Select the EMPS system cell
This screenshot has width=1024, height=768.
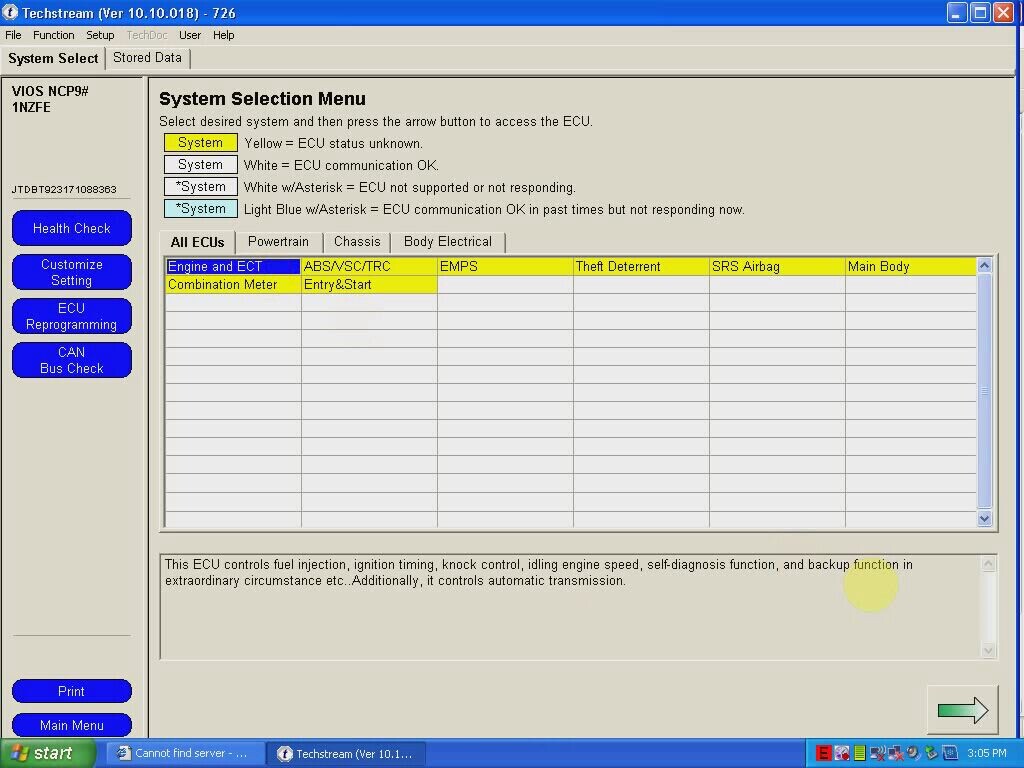(505, 266)
